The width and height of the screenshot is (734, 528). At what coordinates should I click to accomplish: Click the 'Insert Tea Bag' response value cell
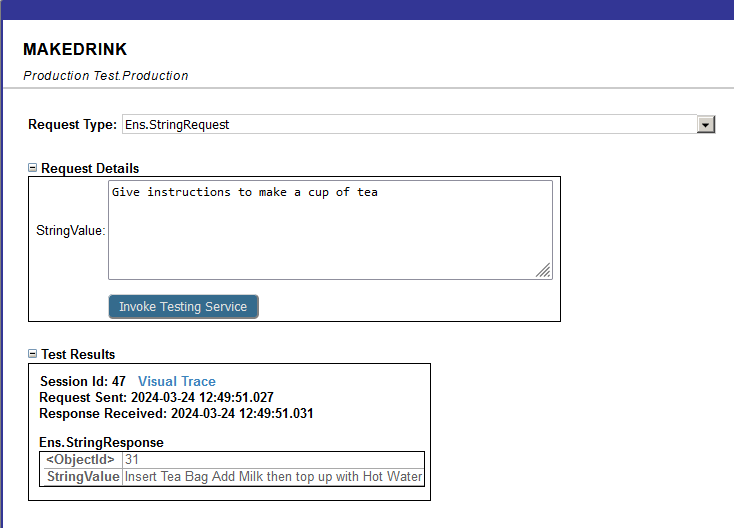(x=273, y=477)
